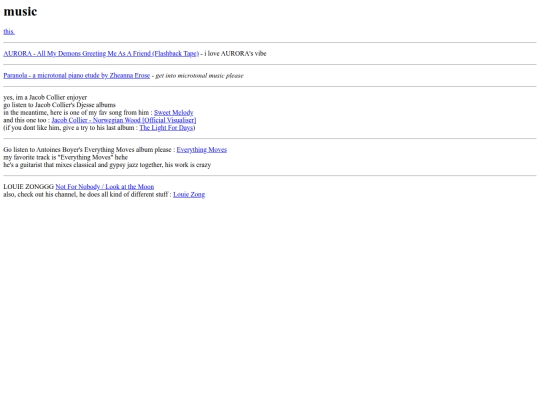
Task: Click text "i love AURORA's vibe"
Action: point(235,53)
